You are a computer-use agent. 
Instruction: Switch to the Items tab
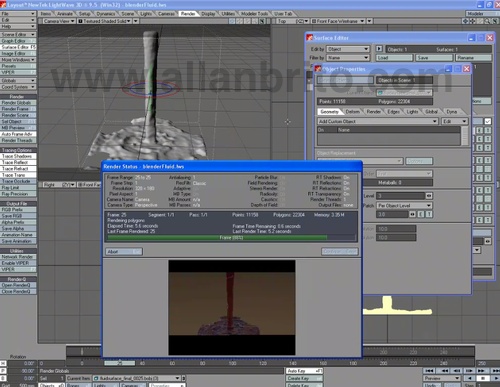(x=46, y=14)
